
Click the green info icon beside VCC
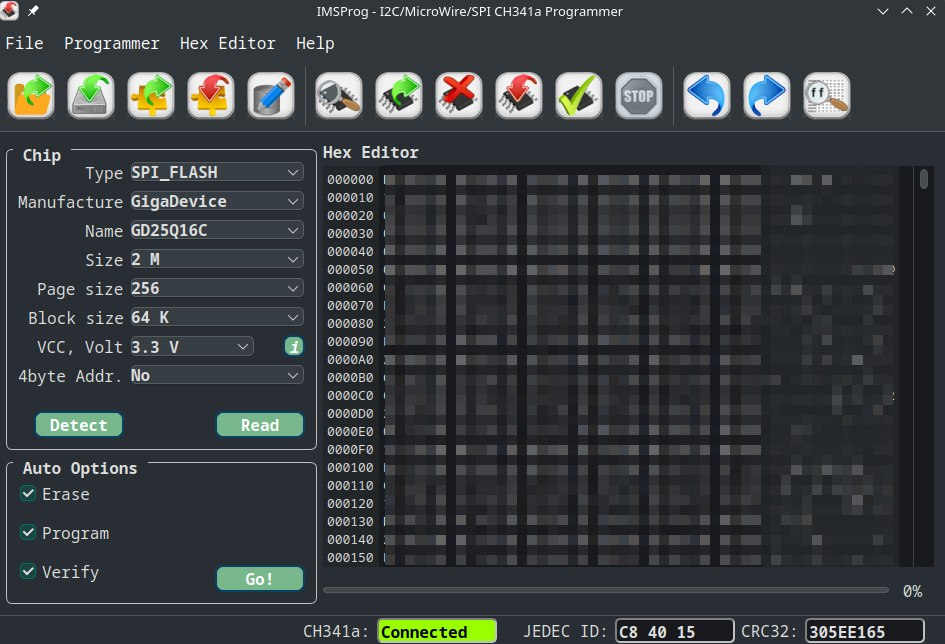(x=294, y=346)
